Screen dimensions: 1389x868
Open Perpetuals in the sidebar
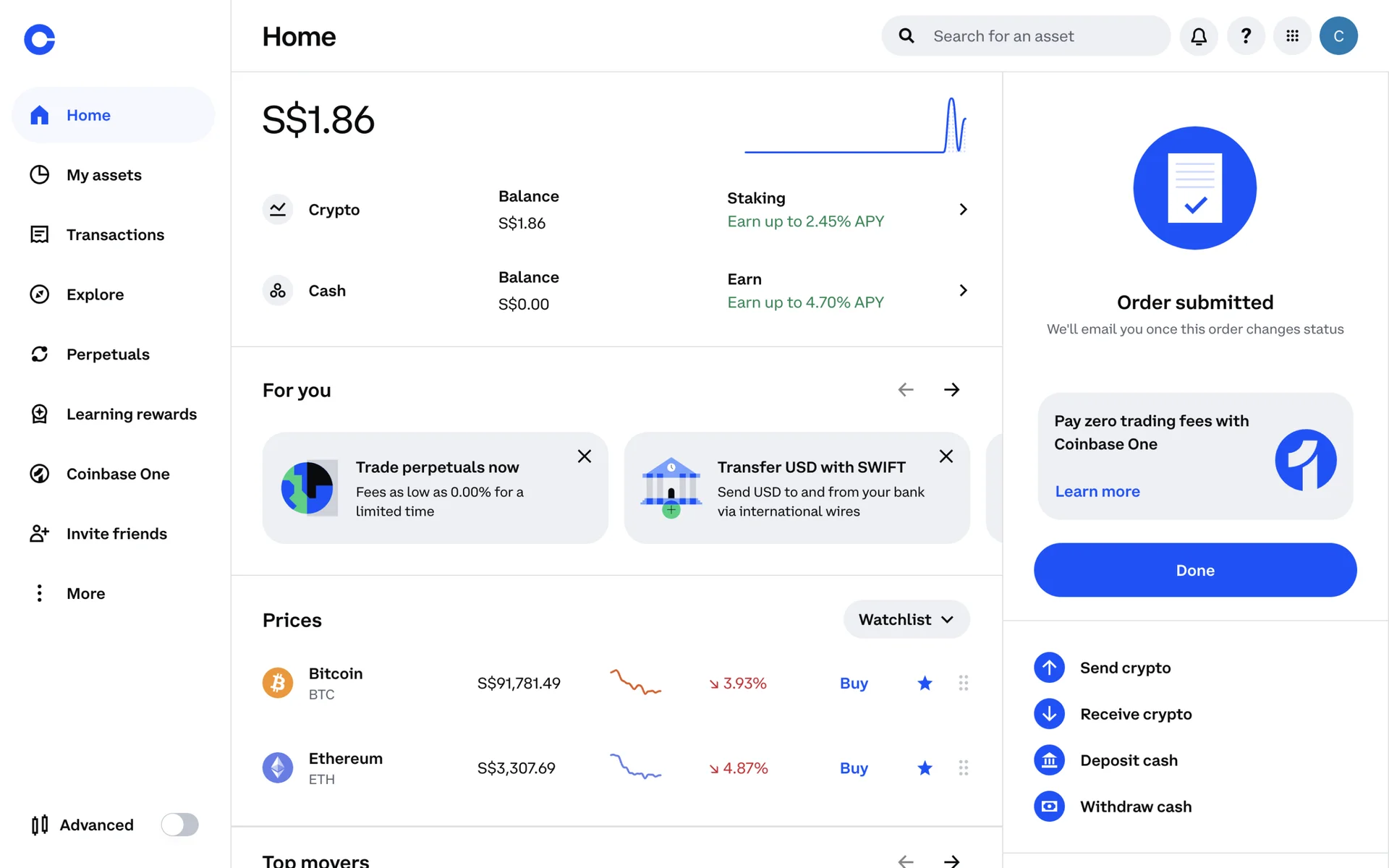click(108, 354)
